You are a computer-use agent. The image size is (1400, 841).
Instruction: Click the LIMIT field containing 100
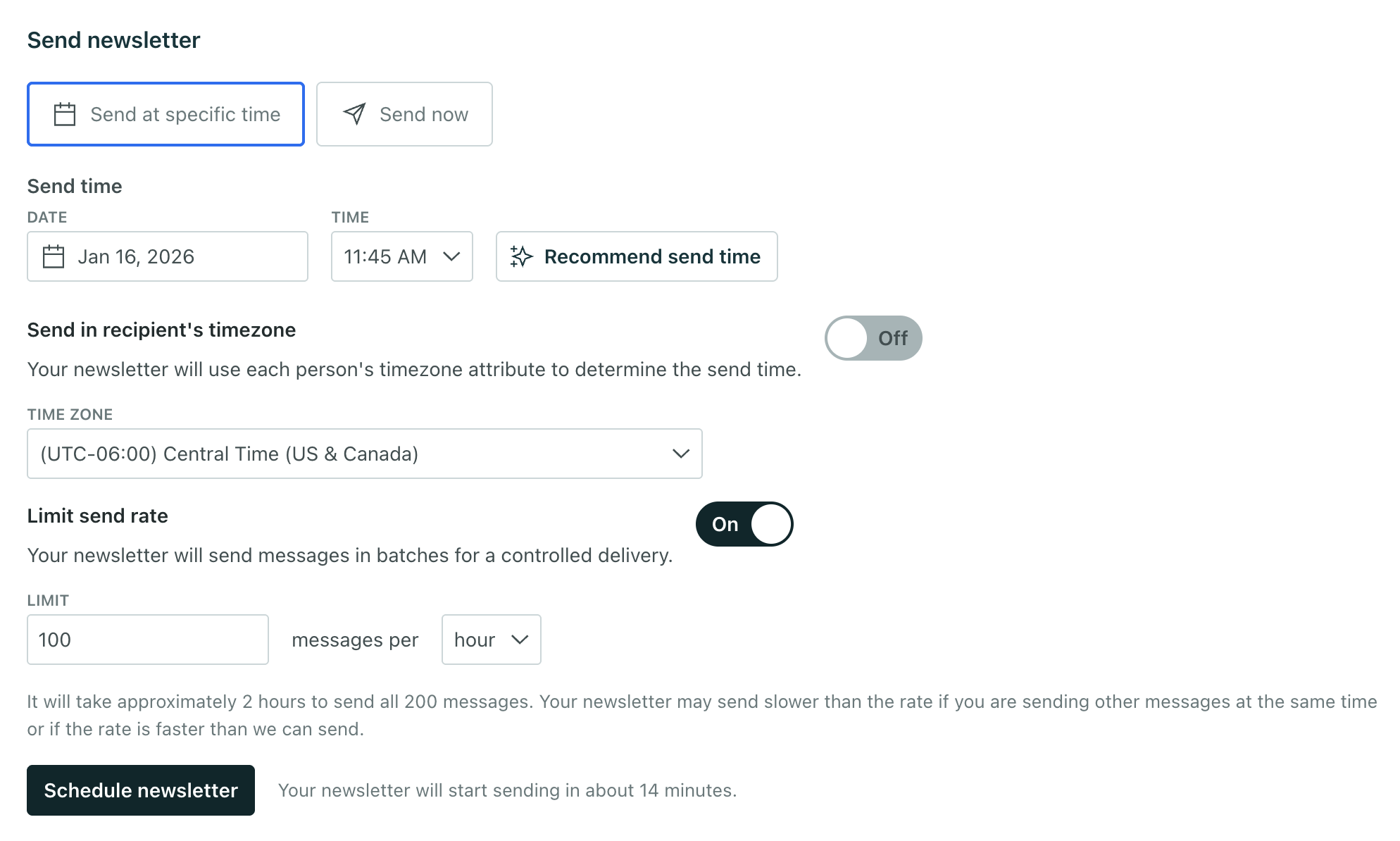[x=147, y=639]
